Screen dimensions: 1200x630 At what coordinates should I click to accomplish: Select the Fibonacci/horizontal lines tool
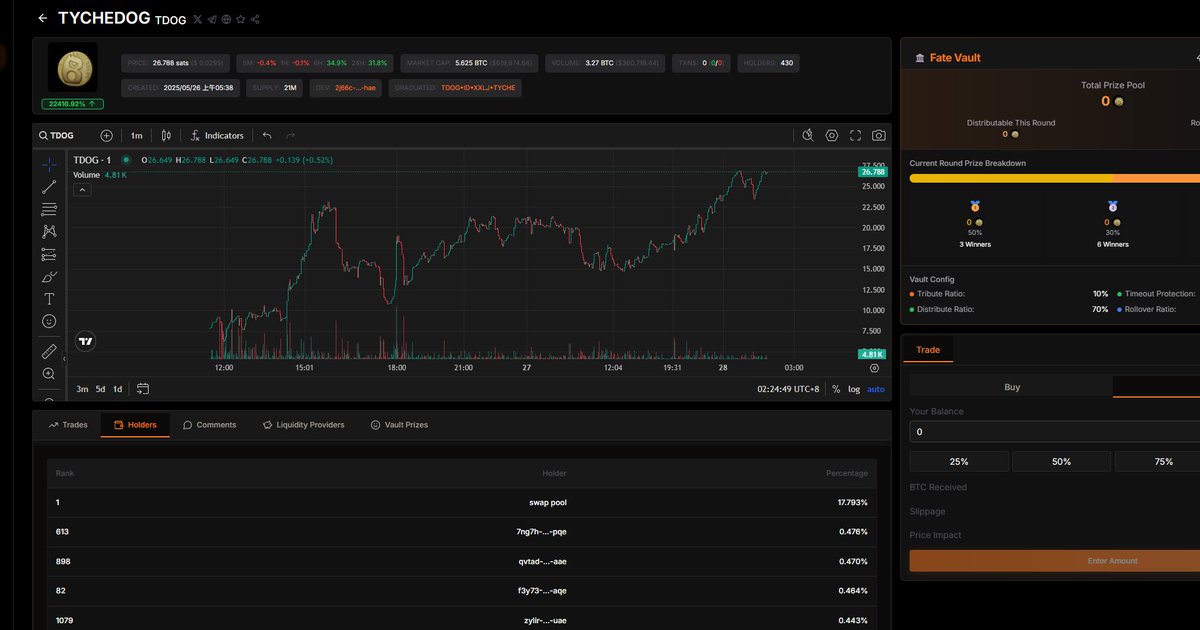click(x=49, y=210)
